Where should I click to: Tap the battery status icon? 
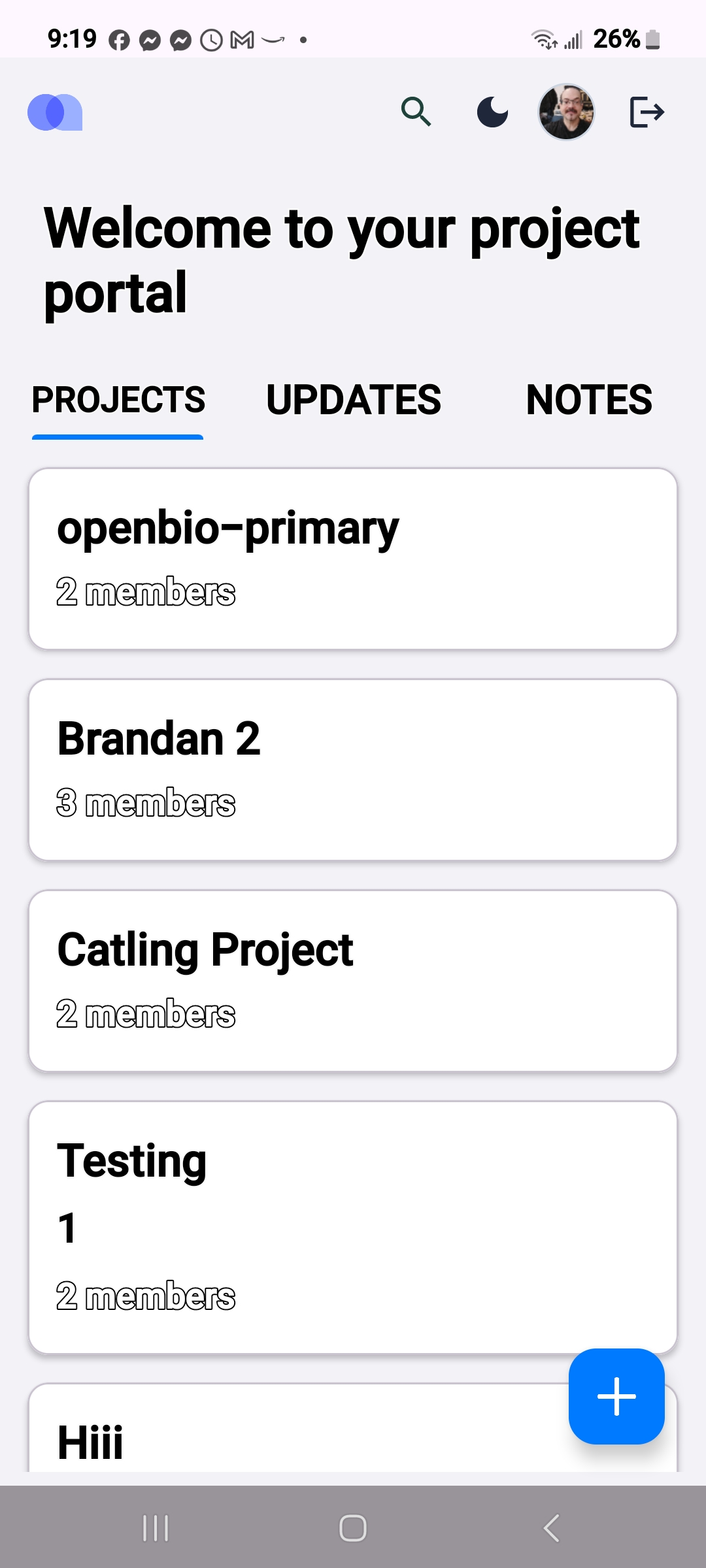point(652,40)
